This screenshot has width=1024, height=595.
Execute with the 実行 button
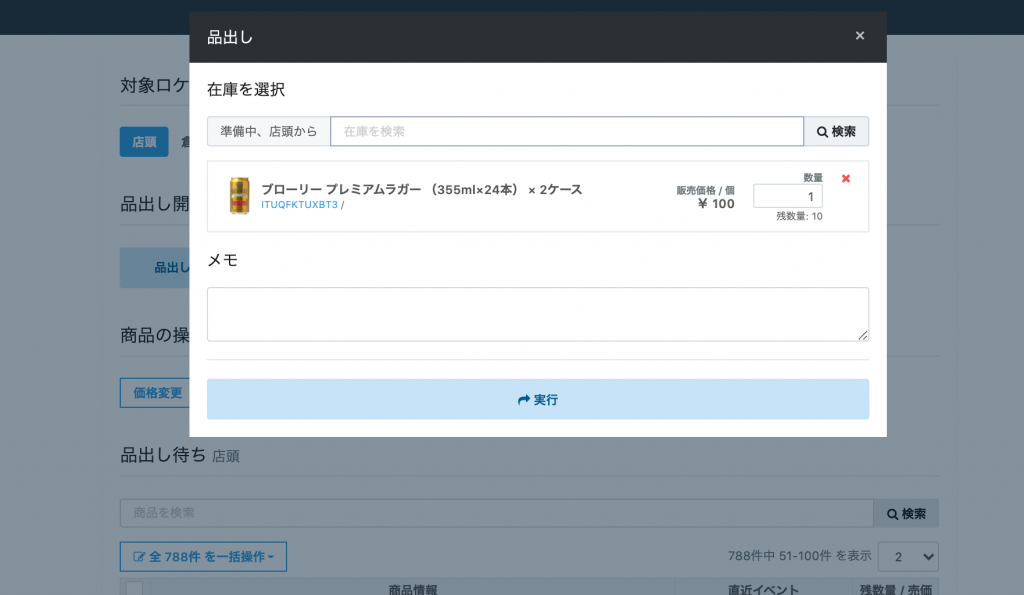[x=537, y=399]
